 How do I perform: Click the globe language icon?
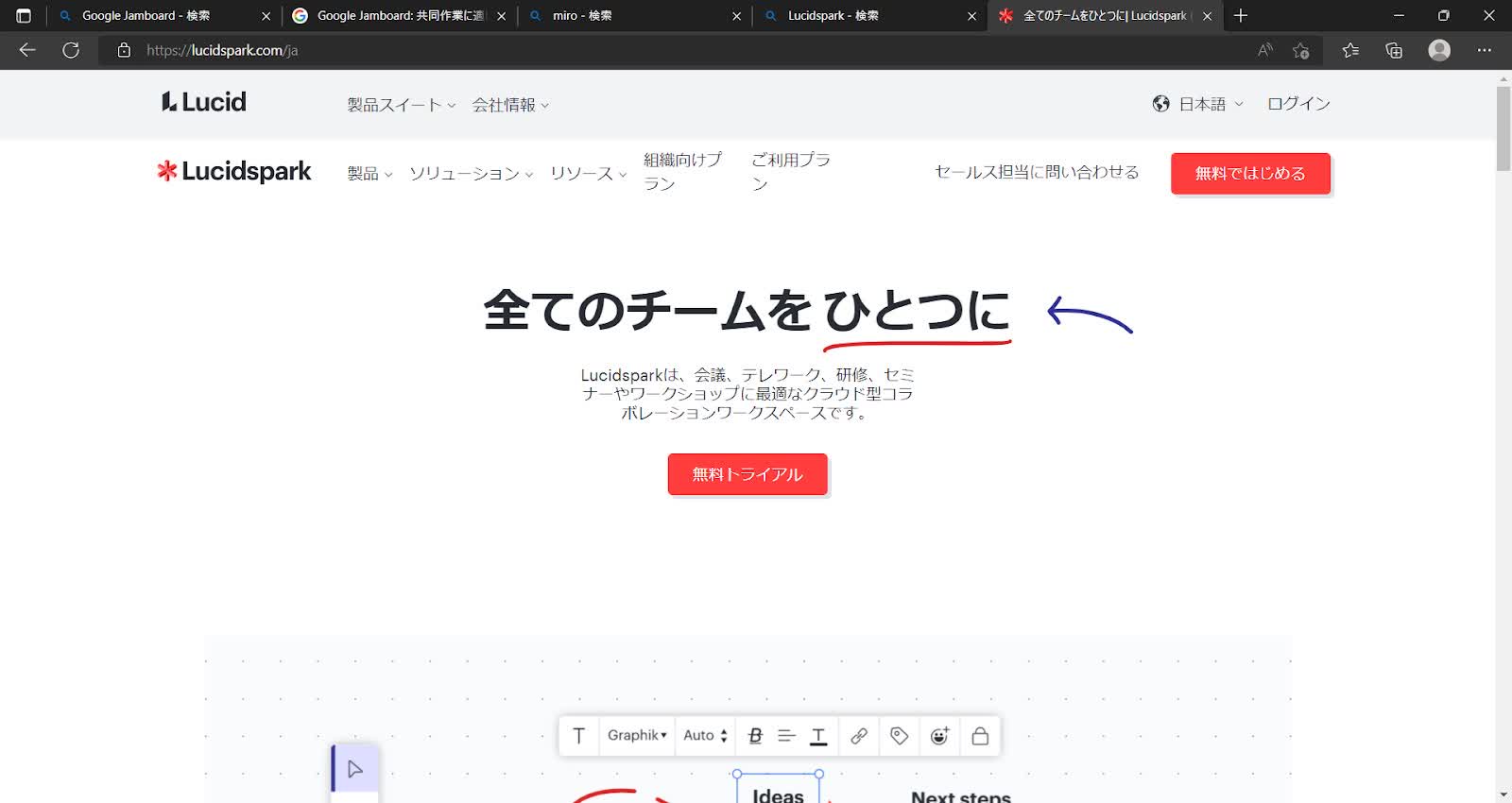(x=1161, y=104)
